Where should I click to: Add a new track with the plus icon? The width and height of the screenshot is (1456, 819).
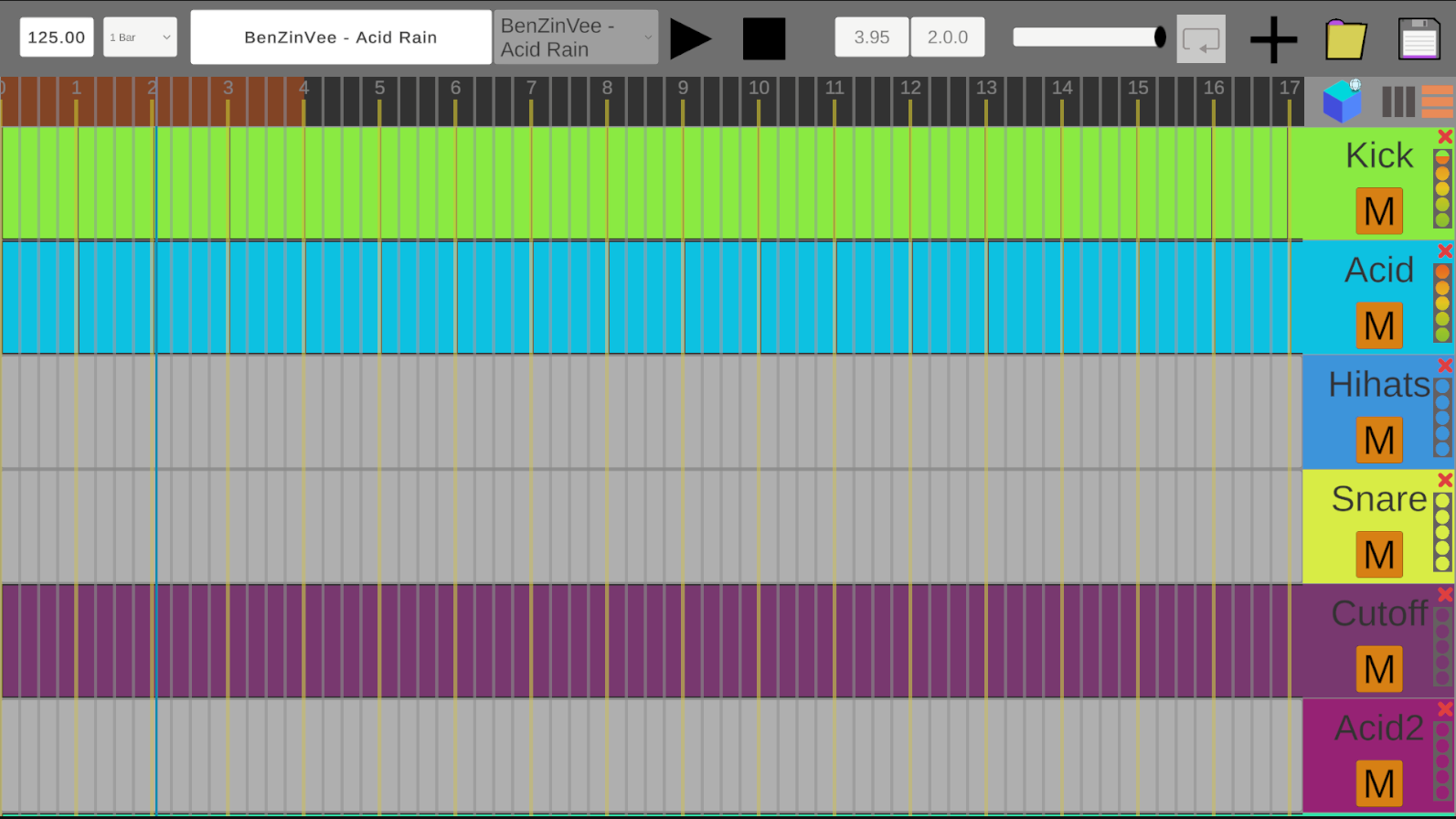[1273, 39]
